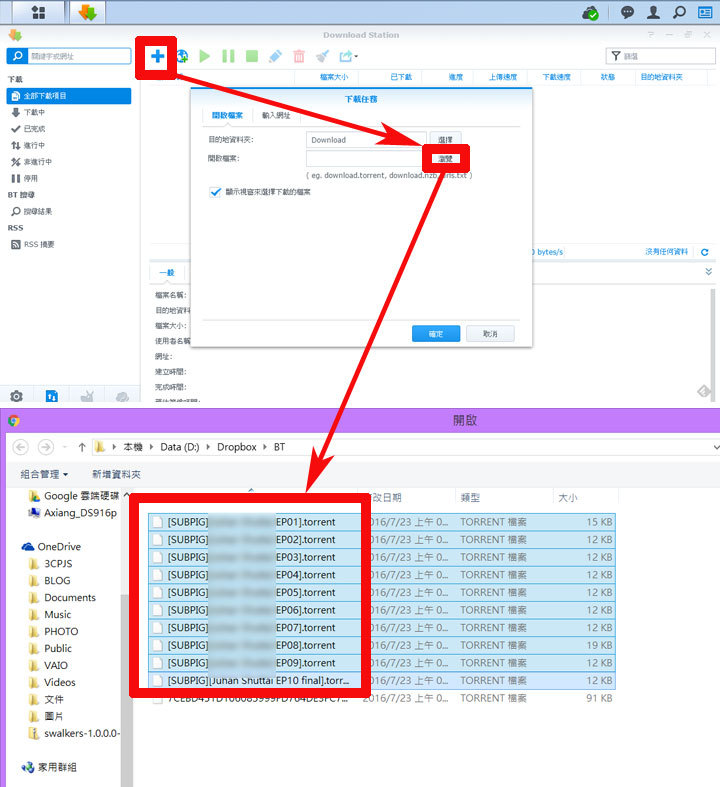The width and height of the screenshot is (720, 787).
Task: Click the browse button for open file
Action: 446,159
